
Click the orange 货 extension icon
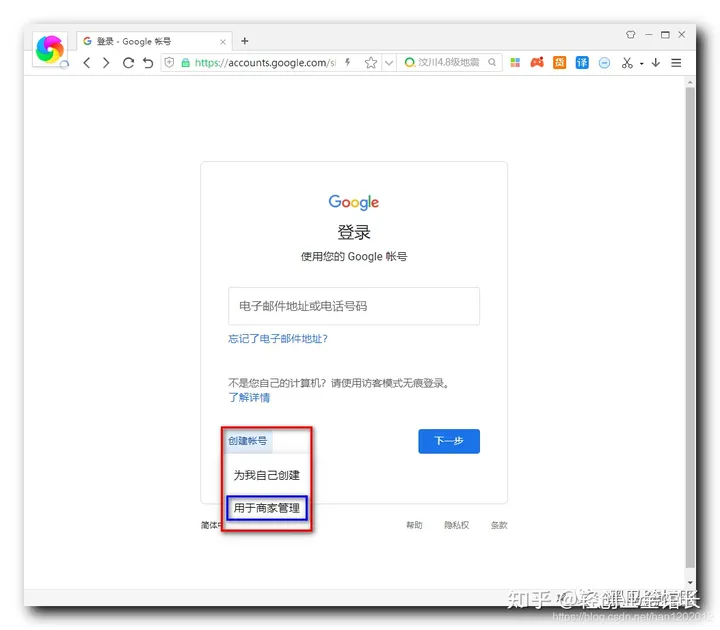click(559, 62)
